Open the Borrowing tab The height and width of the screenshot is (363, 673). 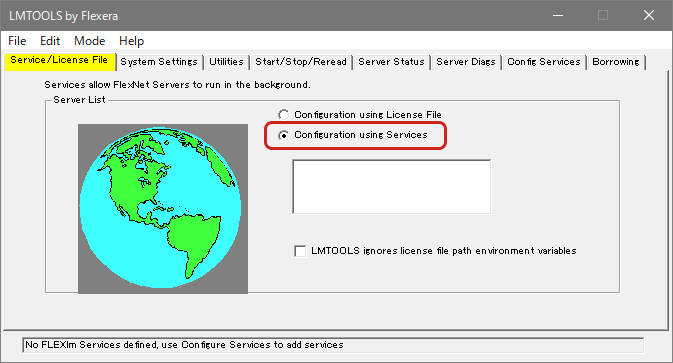click(x=616, y=62)
